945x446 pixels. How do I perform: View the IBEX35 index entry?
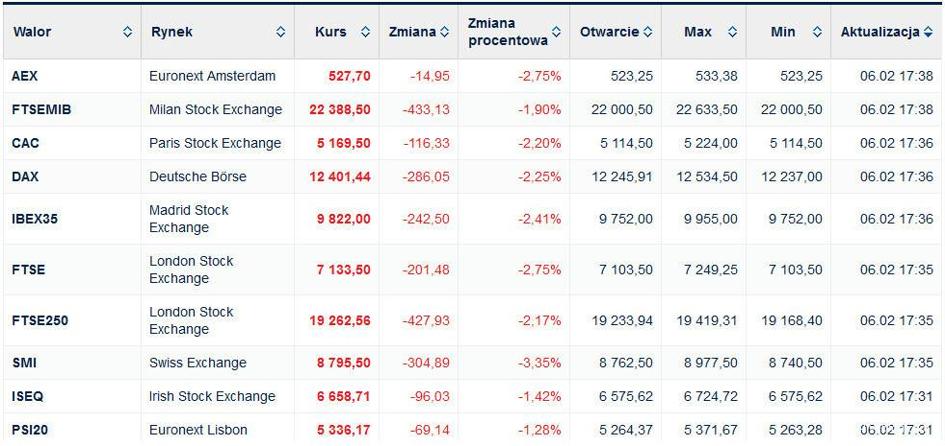click(x=34, y=219)
